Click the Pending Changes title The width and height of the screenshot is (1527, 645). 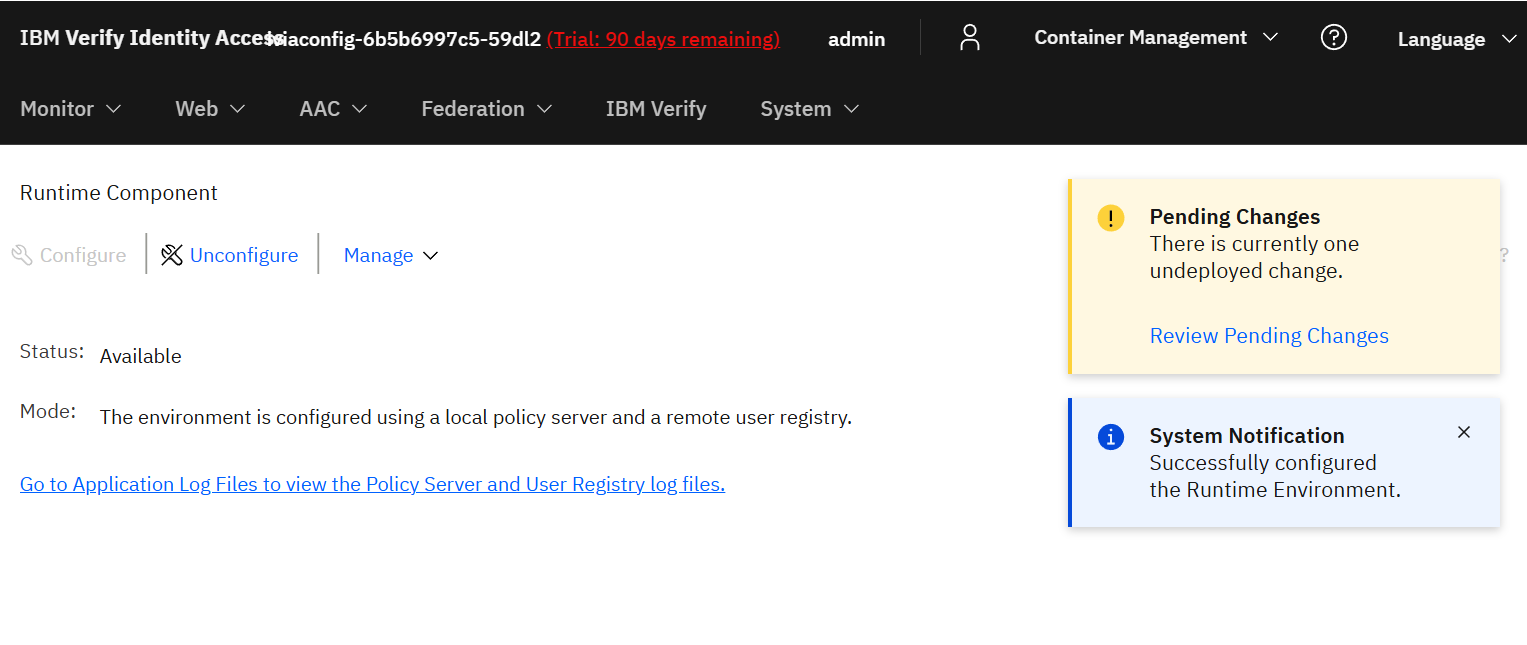tap(1235, 217)
